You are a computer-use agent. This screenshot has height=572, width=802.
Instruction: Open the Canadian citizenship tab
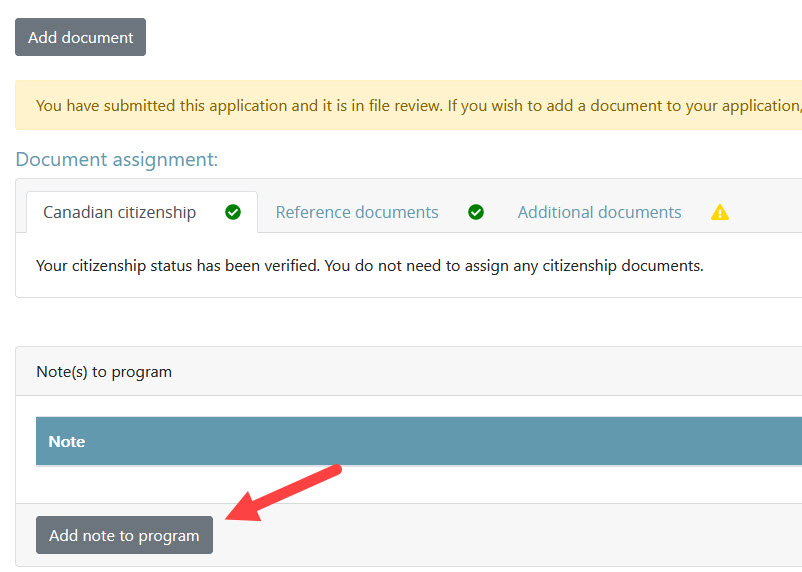point(119,212)
